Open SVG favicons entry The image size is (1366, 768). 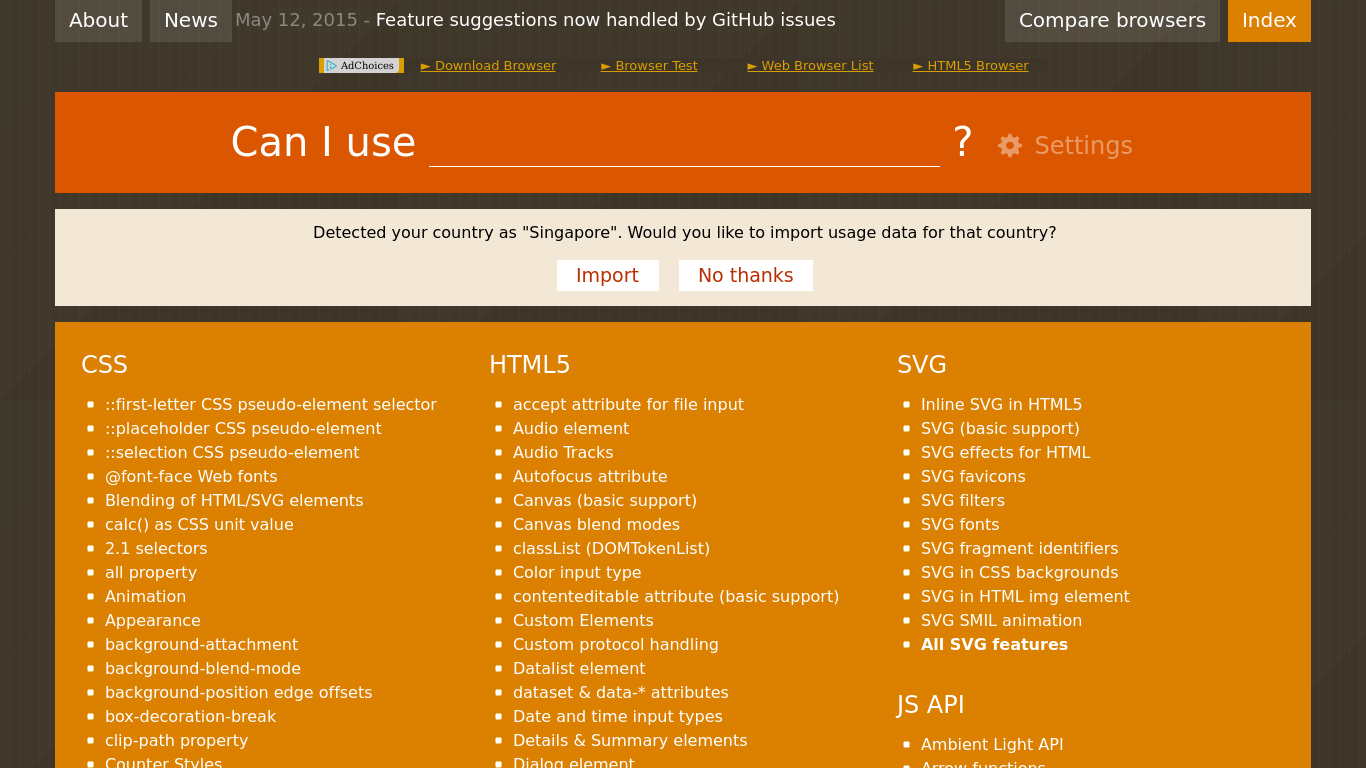point(973,477)
